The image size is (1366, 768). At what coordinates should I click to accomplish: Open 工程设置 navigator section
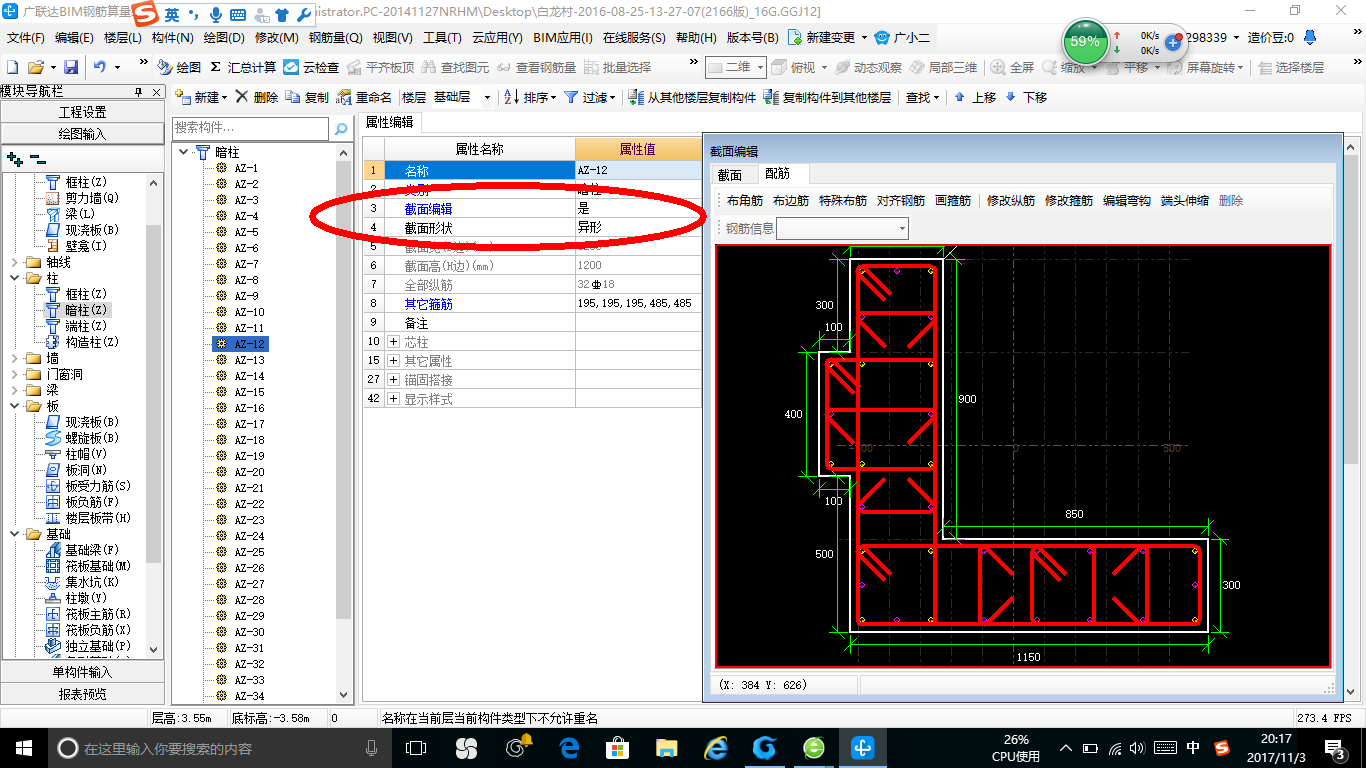(82, 112)
